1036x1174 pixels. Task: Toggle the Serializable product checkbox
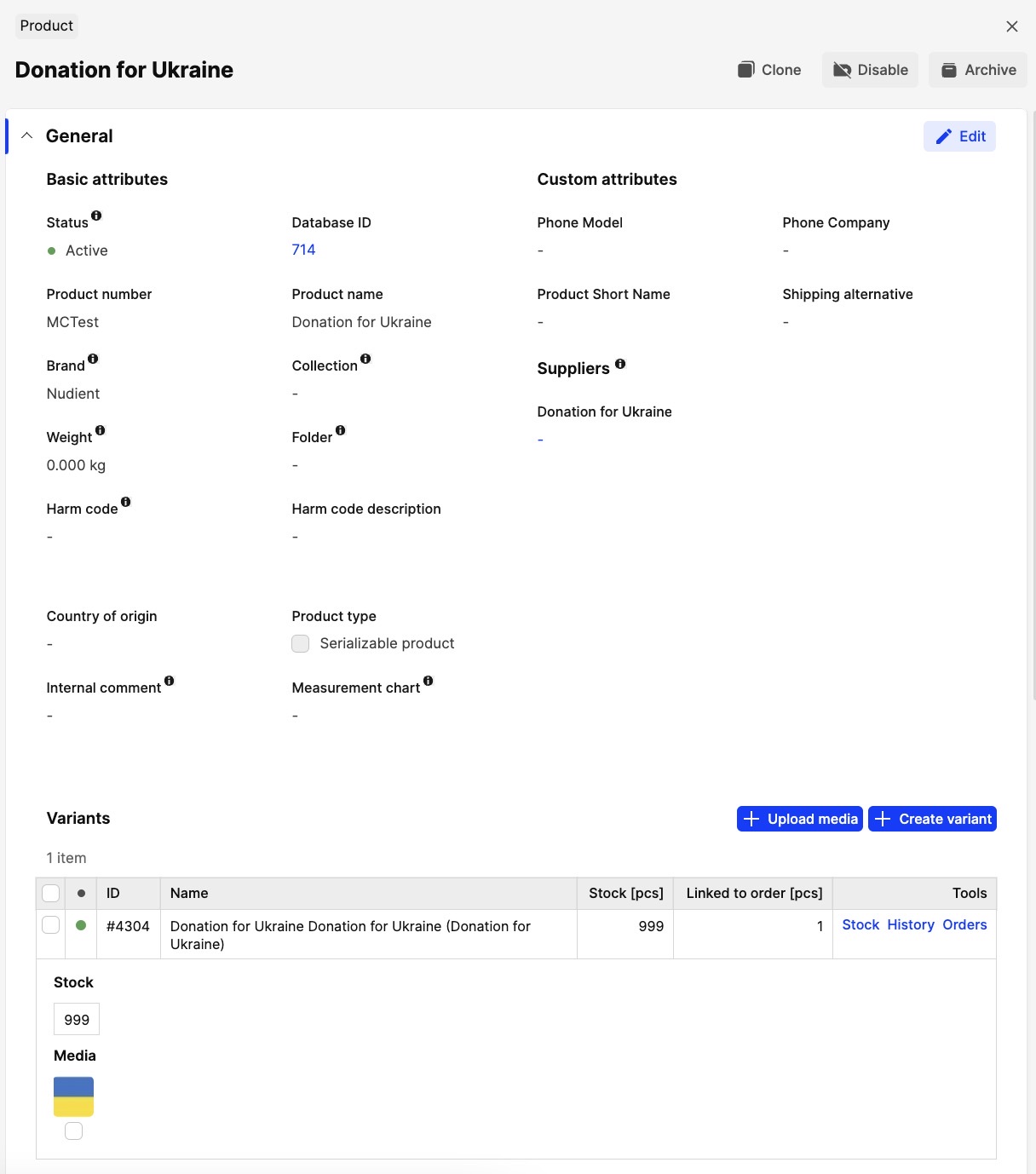tap(301, 643)
